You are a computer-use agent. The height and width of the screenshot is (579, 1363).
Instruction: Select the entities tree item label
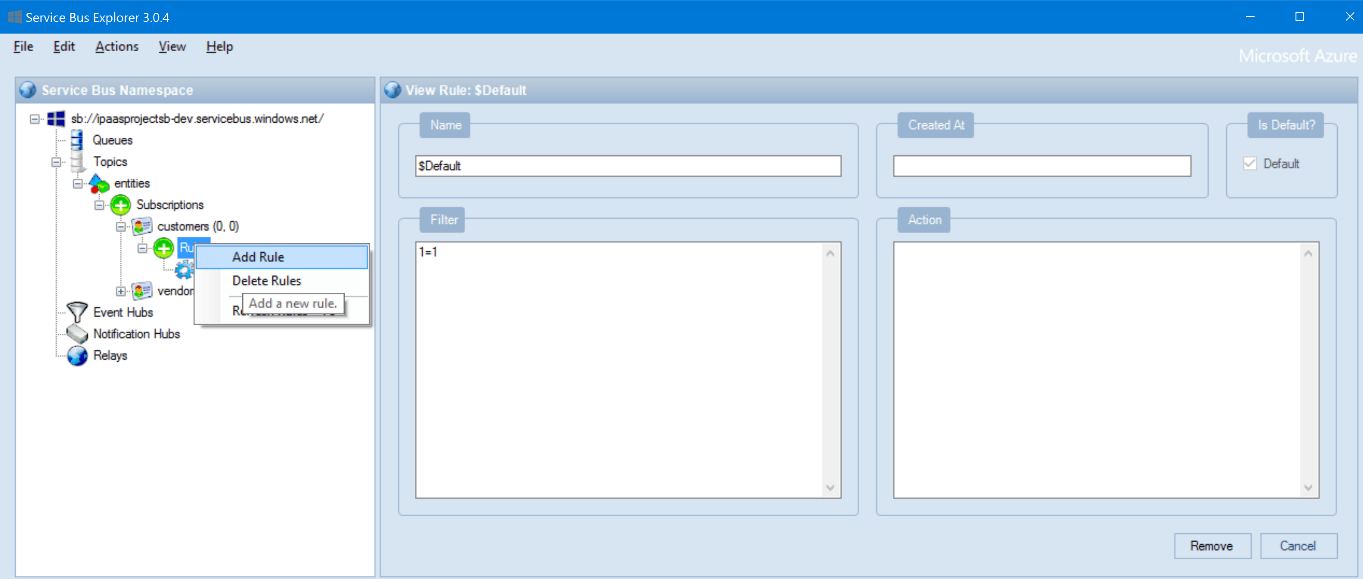point(132,184)
